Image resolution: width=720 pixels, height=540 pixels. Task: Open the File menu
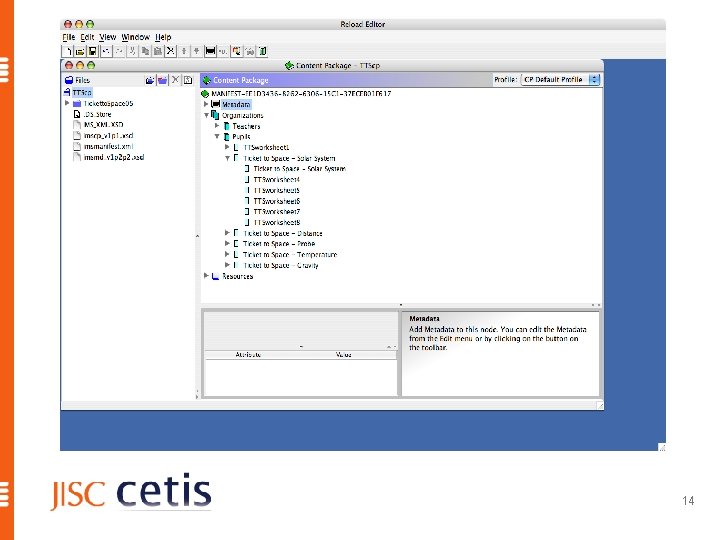pyautogui.click(x=68, y=37)
